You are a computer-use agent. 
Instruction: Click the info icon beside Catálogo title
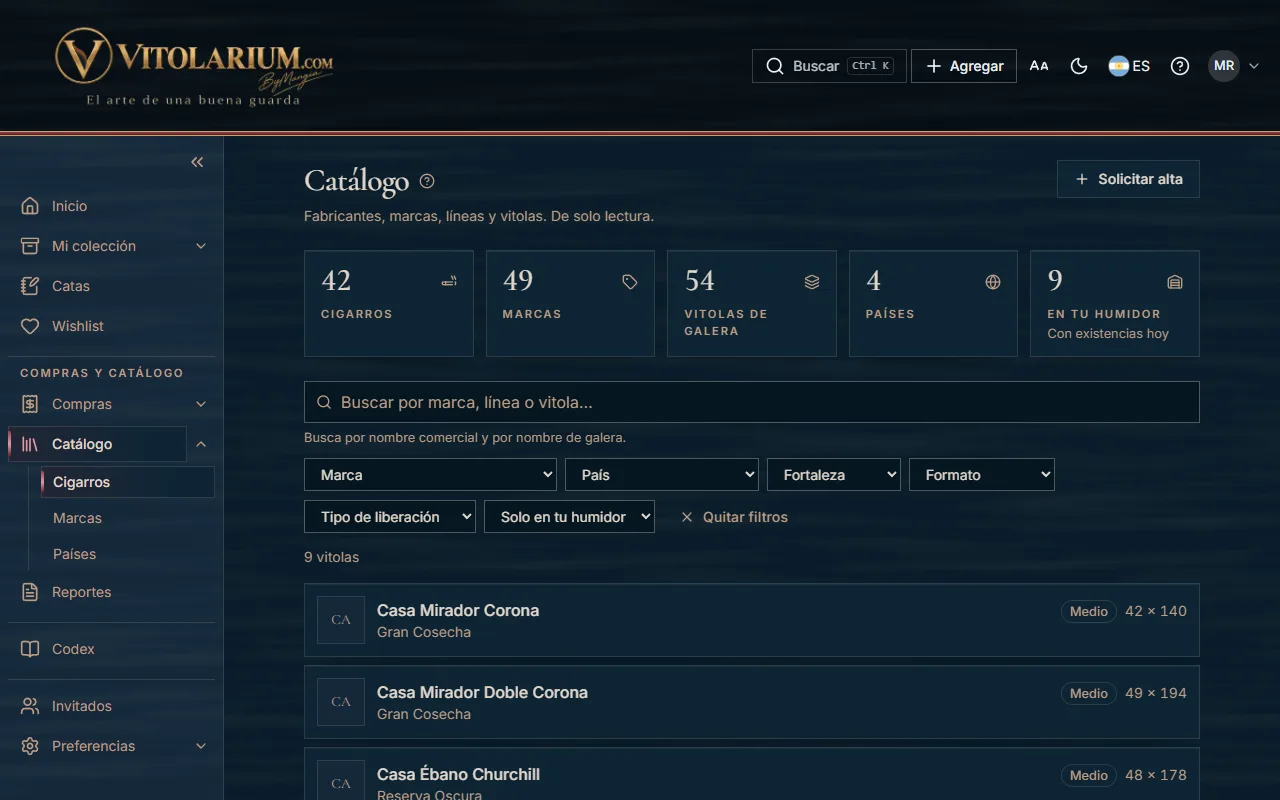tap(427, 181)
